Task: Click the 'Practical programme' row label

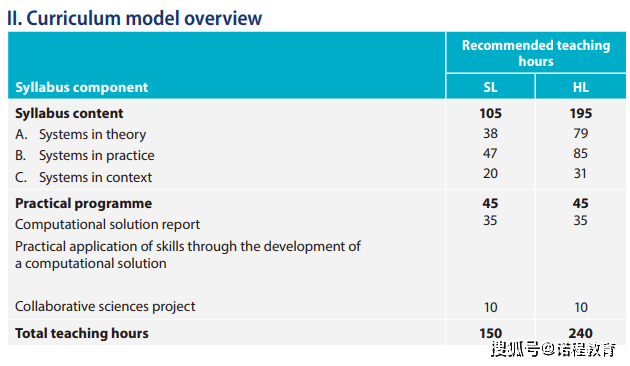Action: pos(84,203)
